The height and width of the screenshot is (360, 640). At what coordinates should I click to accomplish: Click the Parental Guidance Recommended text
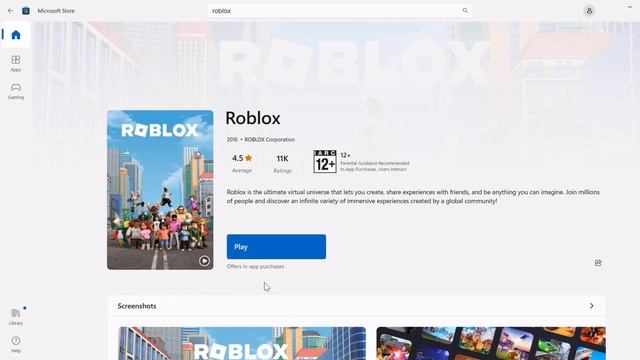[375, 163]
